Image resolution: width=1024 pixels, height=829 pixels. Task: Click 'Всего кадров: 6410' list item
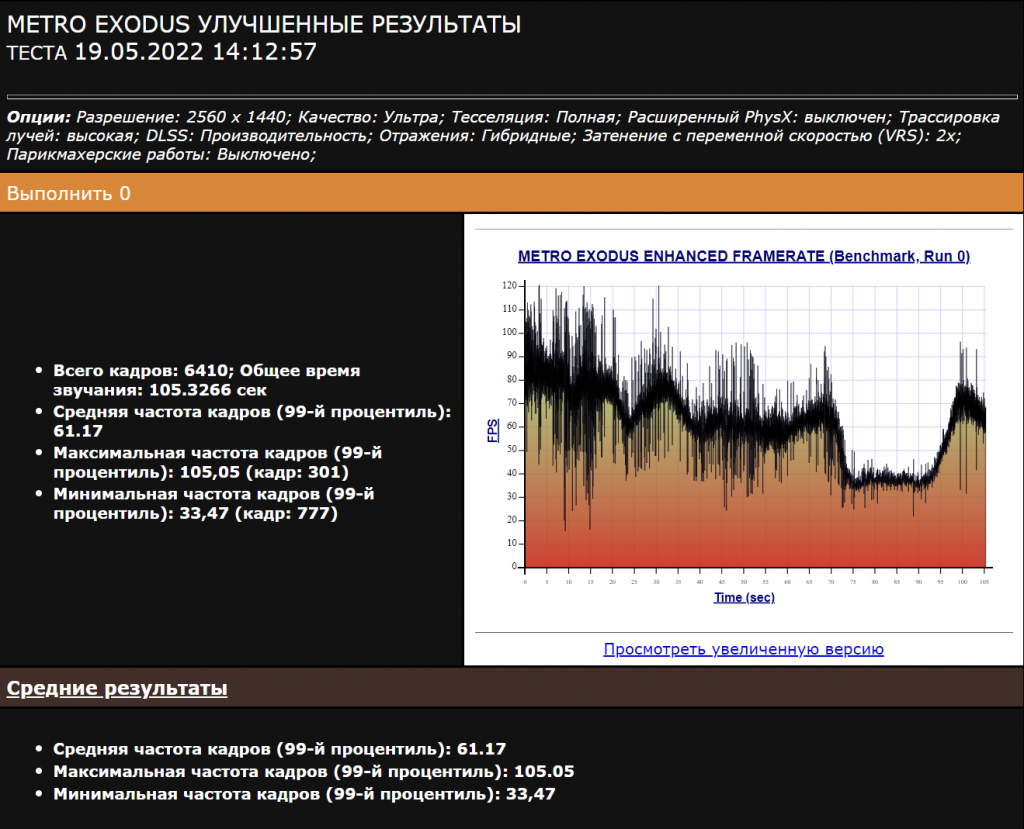click(x=206, y=380)
